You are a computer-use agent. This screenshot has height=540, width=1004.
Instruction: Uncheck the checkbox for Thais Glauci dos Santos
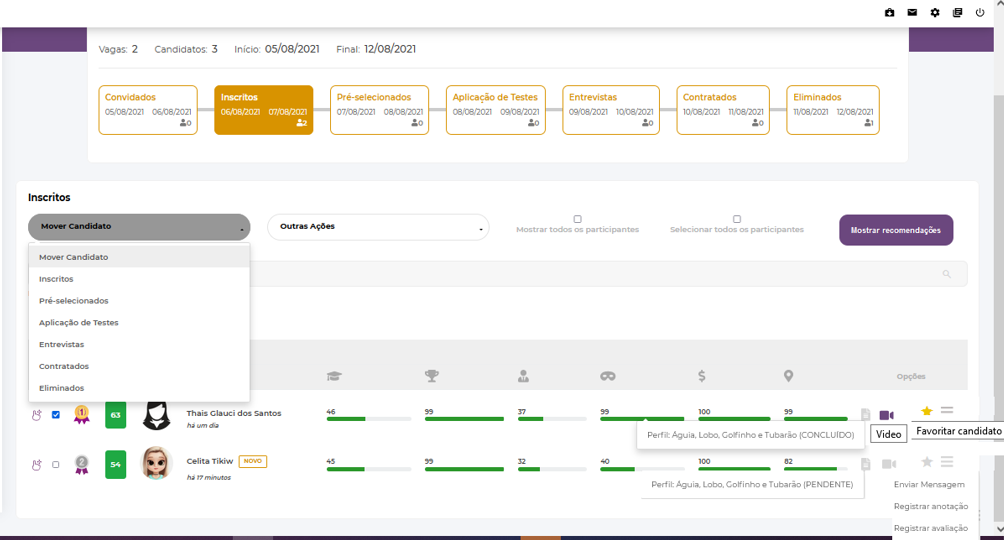point(56,414)
